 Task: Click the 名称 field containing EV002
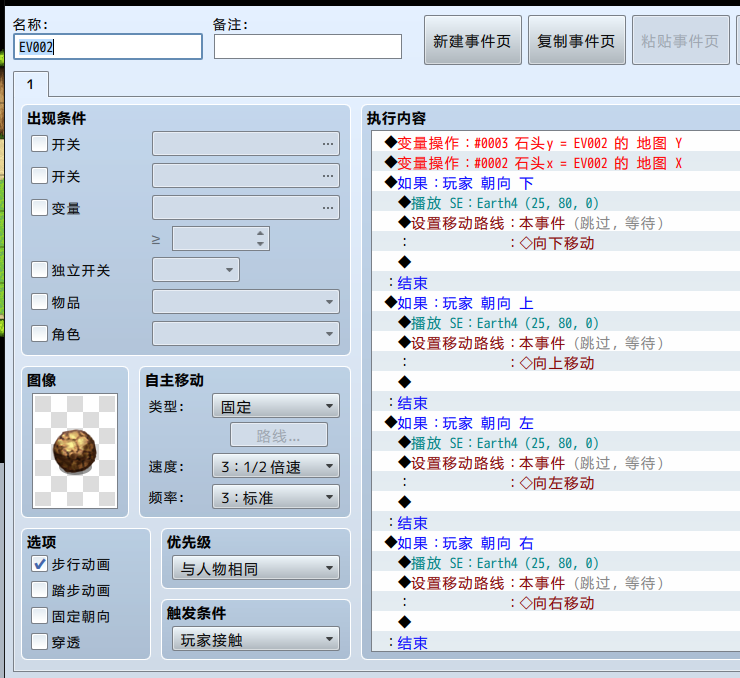[x=108, y=47]
